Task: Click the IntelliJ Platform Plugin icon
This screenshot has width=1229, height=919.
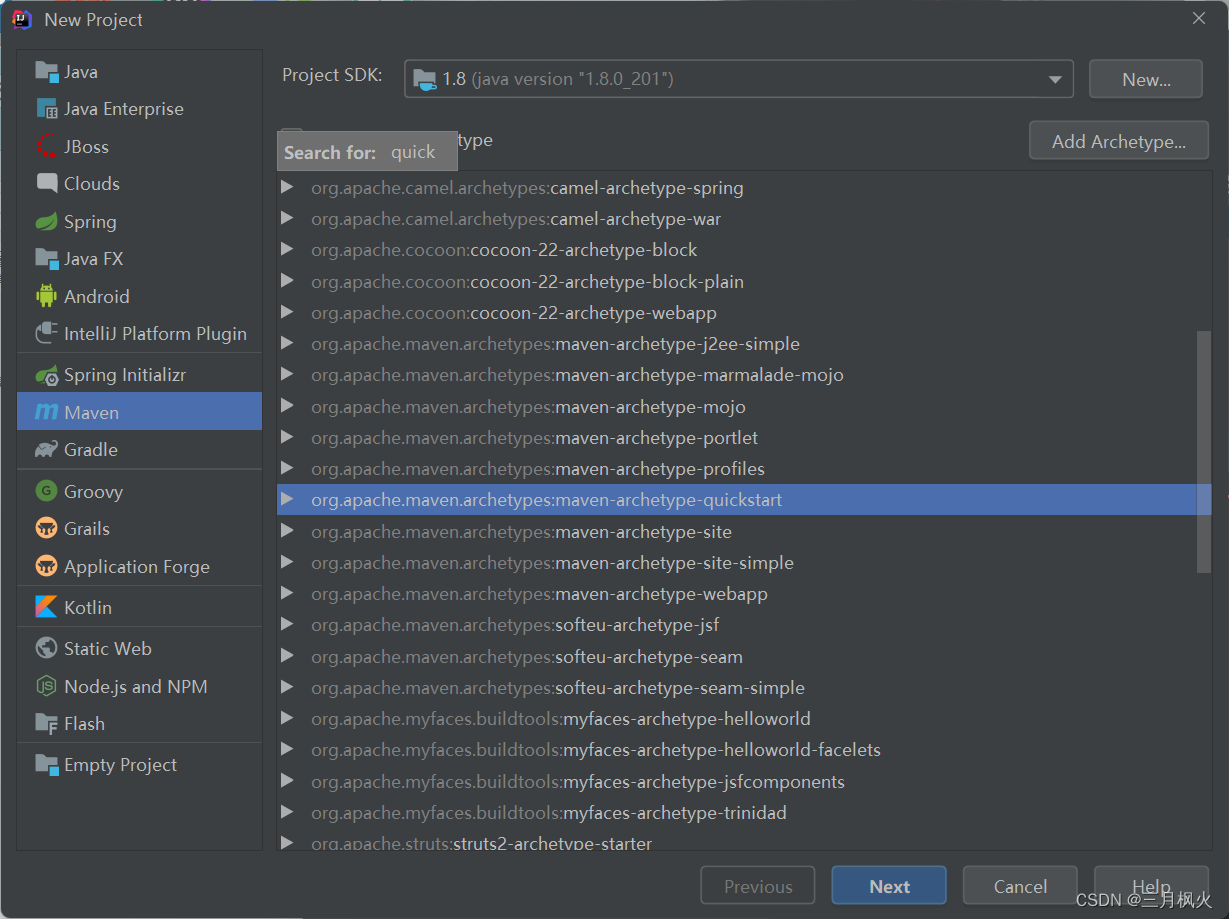Action: click(x=47, y=333)
